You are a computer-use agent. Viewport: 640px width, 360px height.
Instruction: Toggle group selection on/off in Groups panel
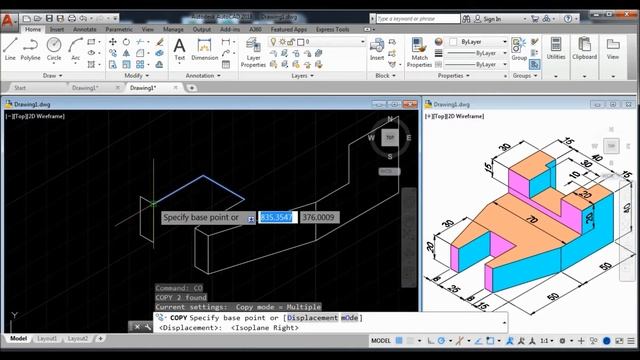tap(534, 64)
